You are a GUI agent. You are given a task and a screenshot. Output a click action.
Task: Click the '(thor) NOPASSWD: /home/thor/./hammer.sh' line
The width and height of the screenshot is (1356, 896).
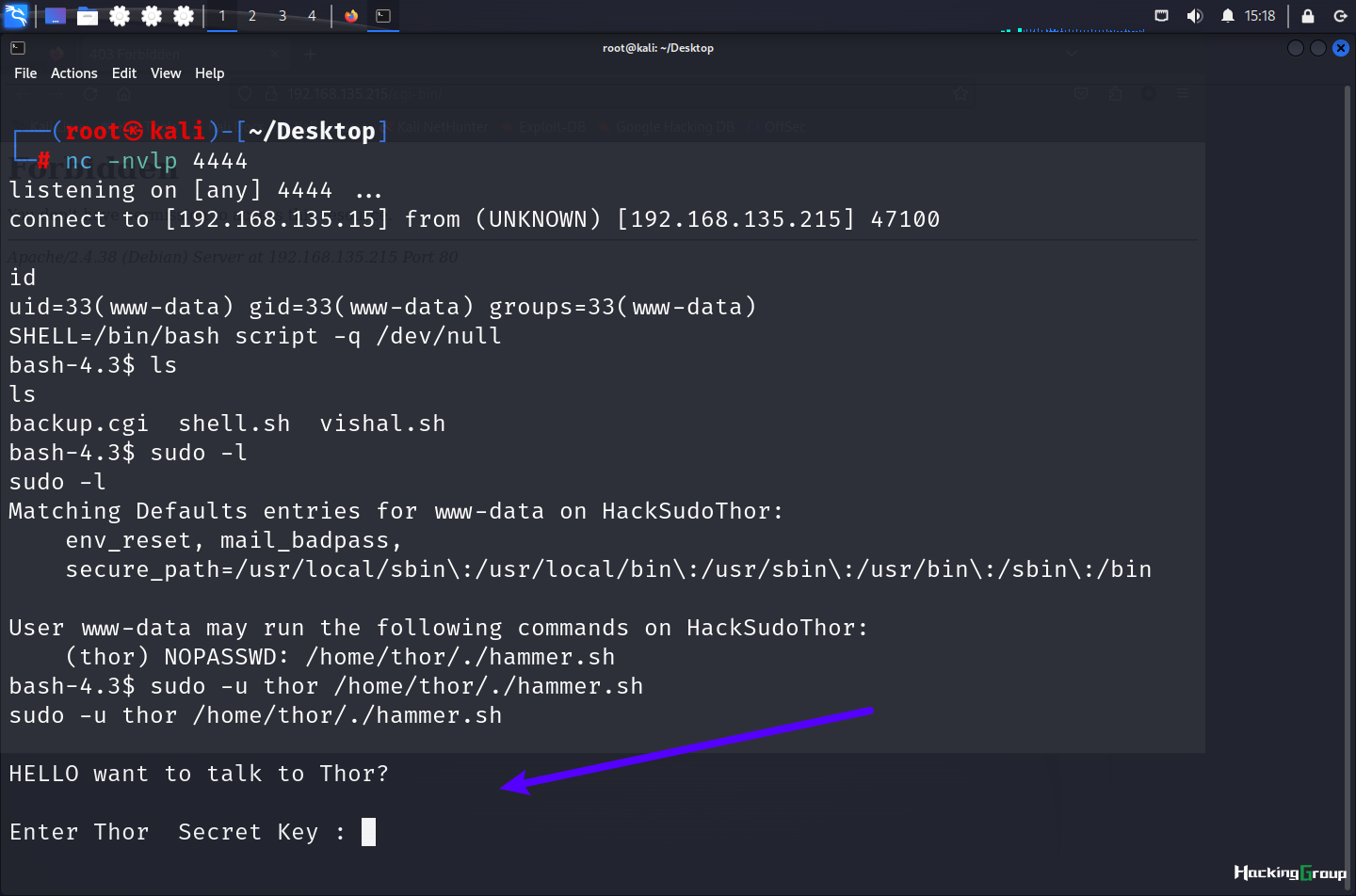pos(340,657)
